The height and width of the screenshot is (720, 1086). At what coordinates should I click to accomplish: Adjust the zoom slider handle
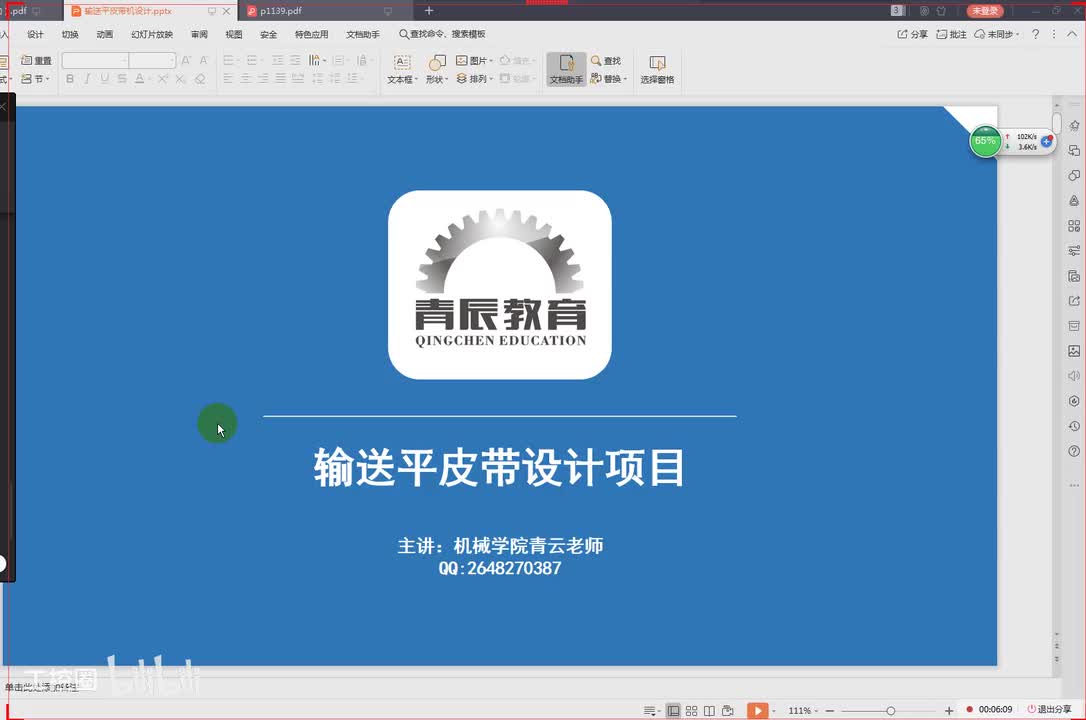click(x=891, y=710)
